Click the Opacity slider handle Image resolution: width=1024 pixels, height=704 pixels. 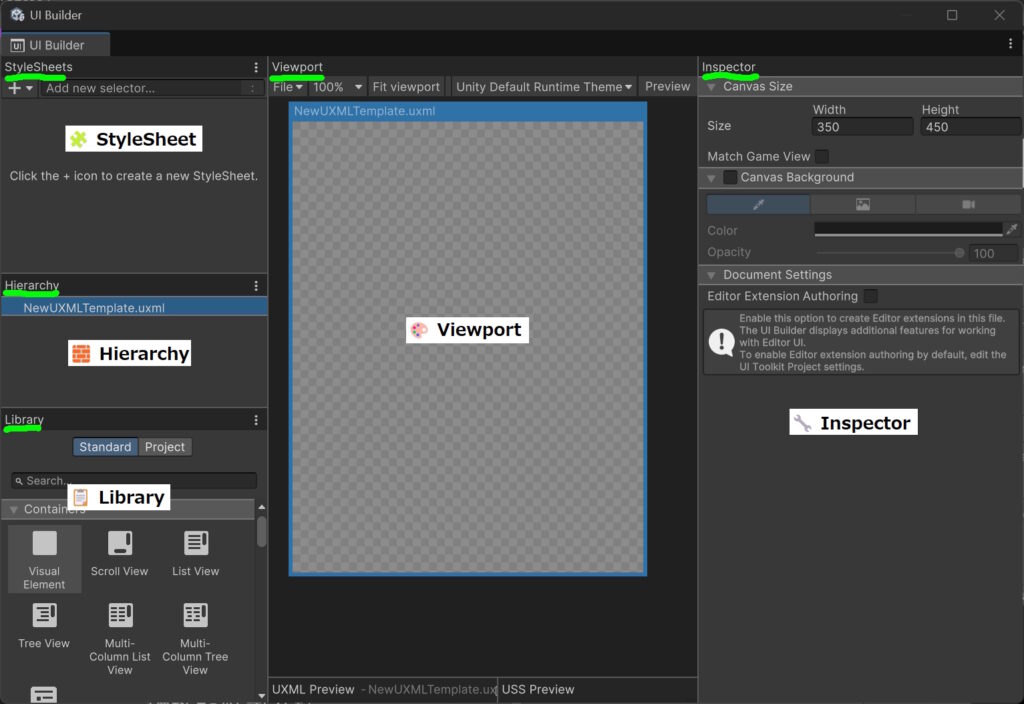tap(959, 253)
